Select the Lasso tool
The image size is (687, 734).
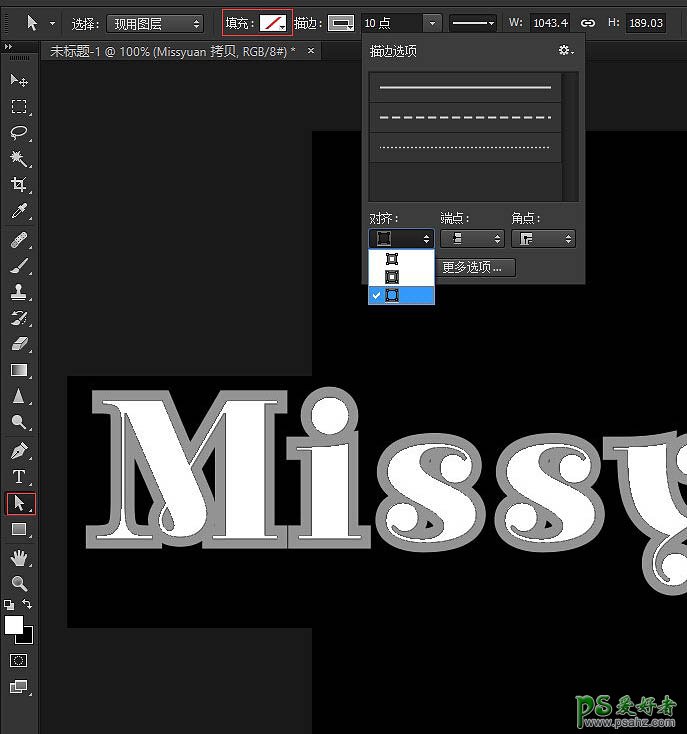19,132
